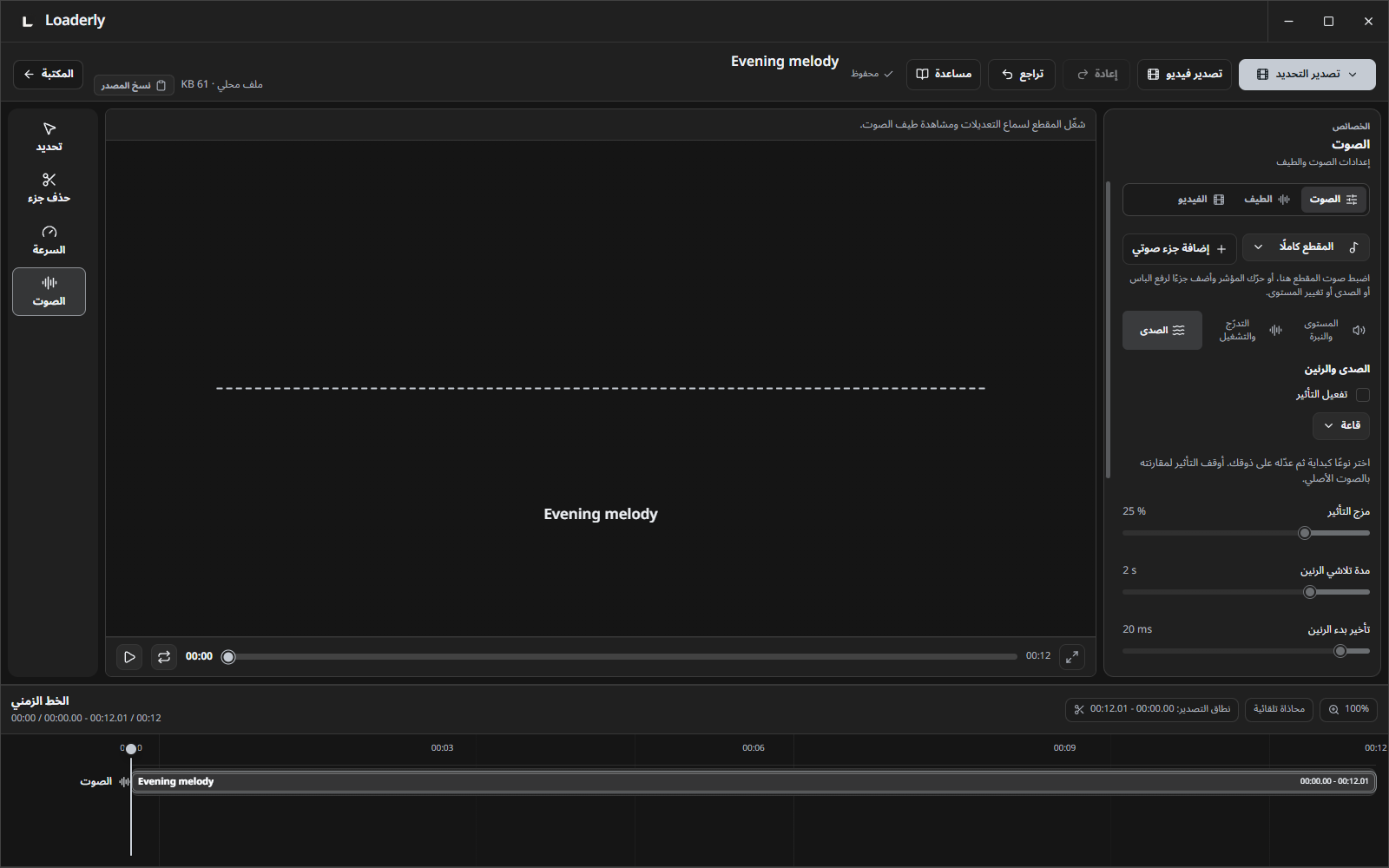Adjust the مدة تلاشي الرنين slider
Image resolution: width=1389 pixels, height=868 pixels.
click(x=1246, y=592)
